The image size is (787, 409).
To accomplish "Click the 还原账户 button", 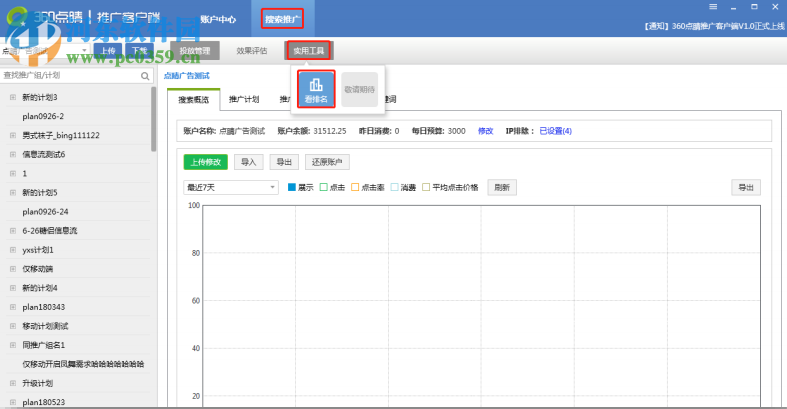I will point(327,162).
